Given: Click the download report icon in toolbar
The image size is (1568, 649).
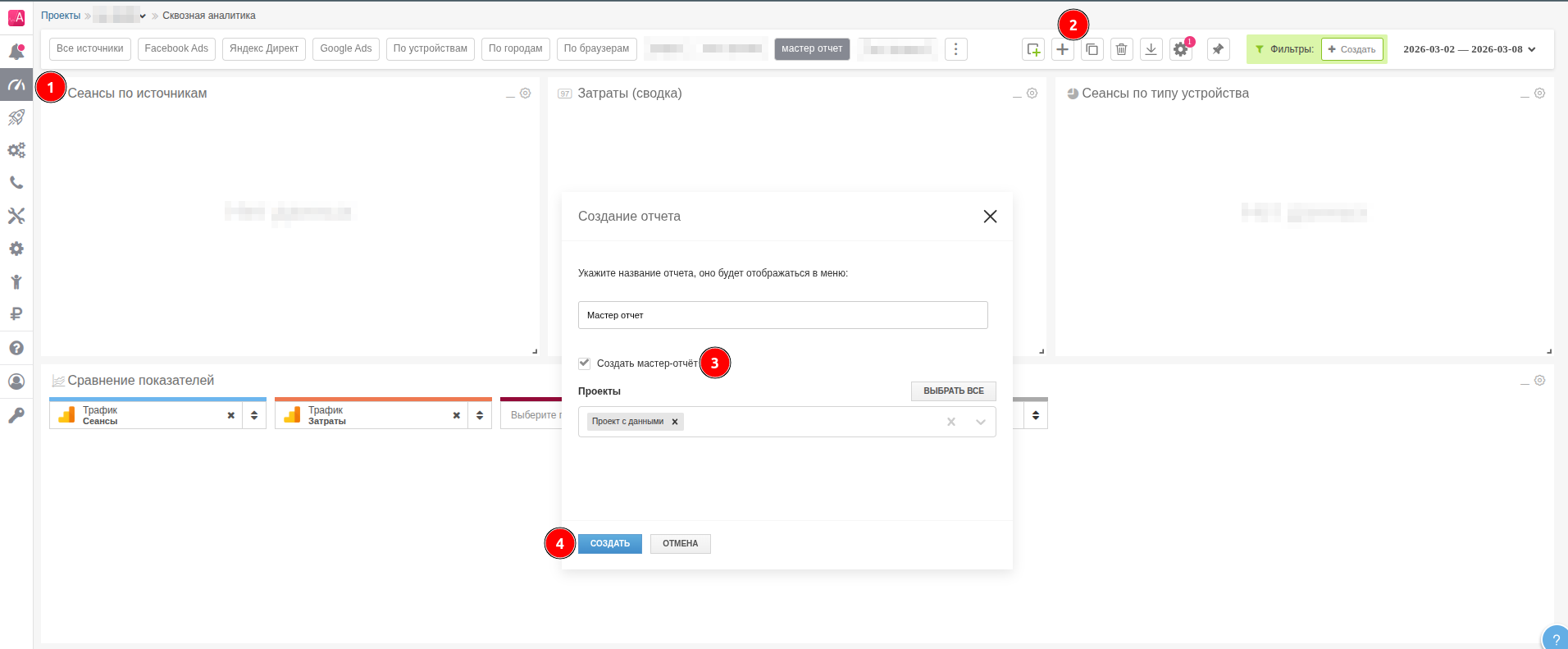Looking at the screenshot, I should 1151,49.
